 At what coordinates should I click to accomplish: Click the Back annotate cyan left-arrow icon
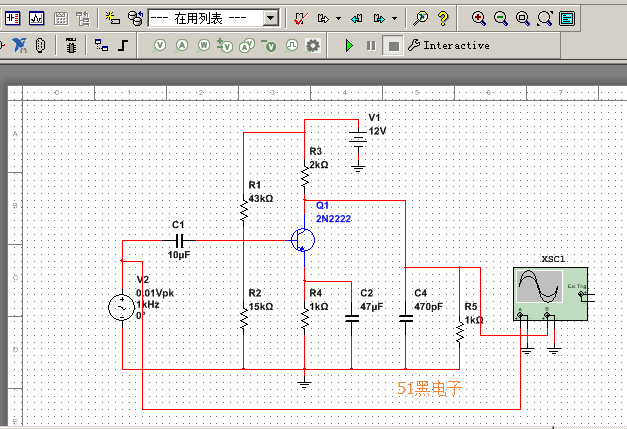point(357,18)
